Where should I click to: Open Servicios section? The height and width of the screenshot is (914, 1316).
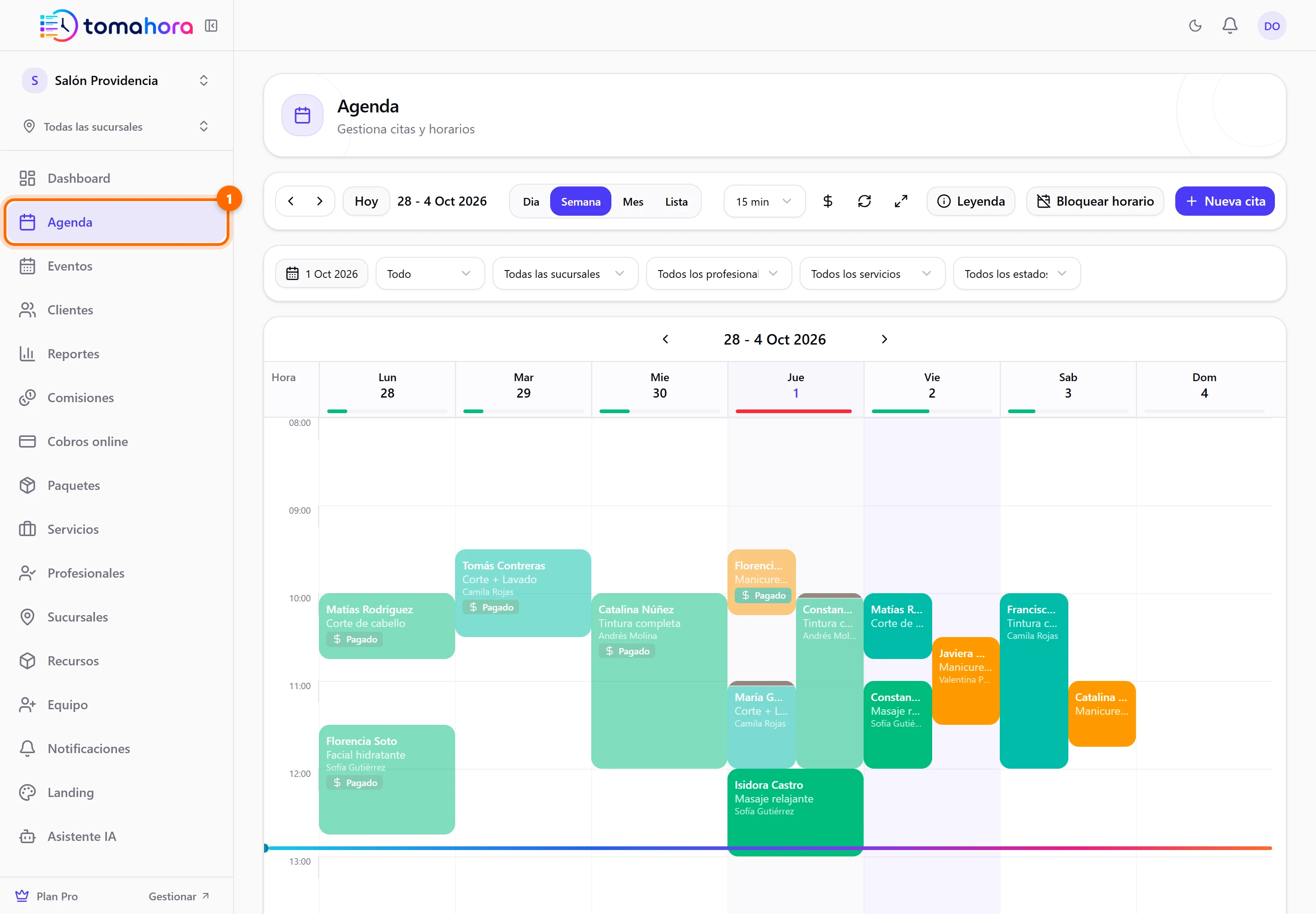click(x=117, y=529)
